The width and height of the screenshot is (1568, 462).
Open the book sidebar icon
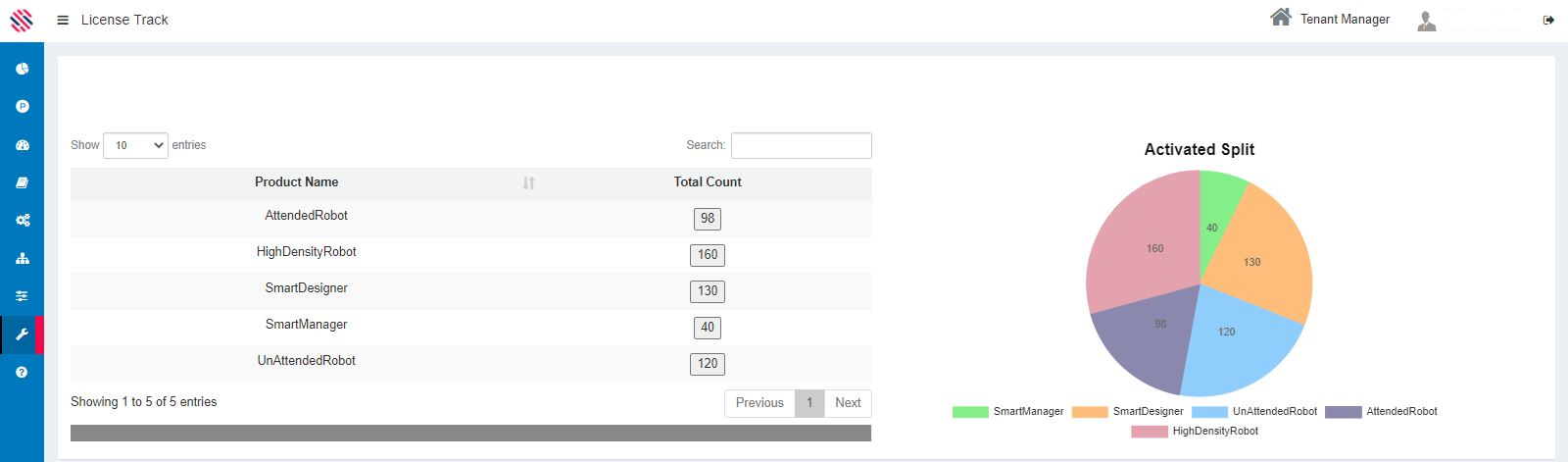[x=23, y=182]
